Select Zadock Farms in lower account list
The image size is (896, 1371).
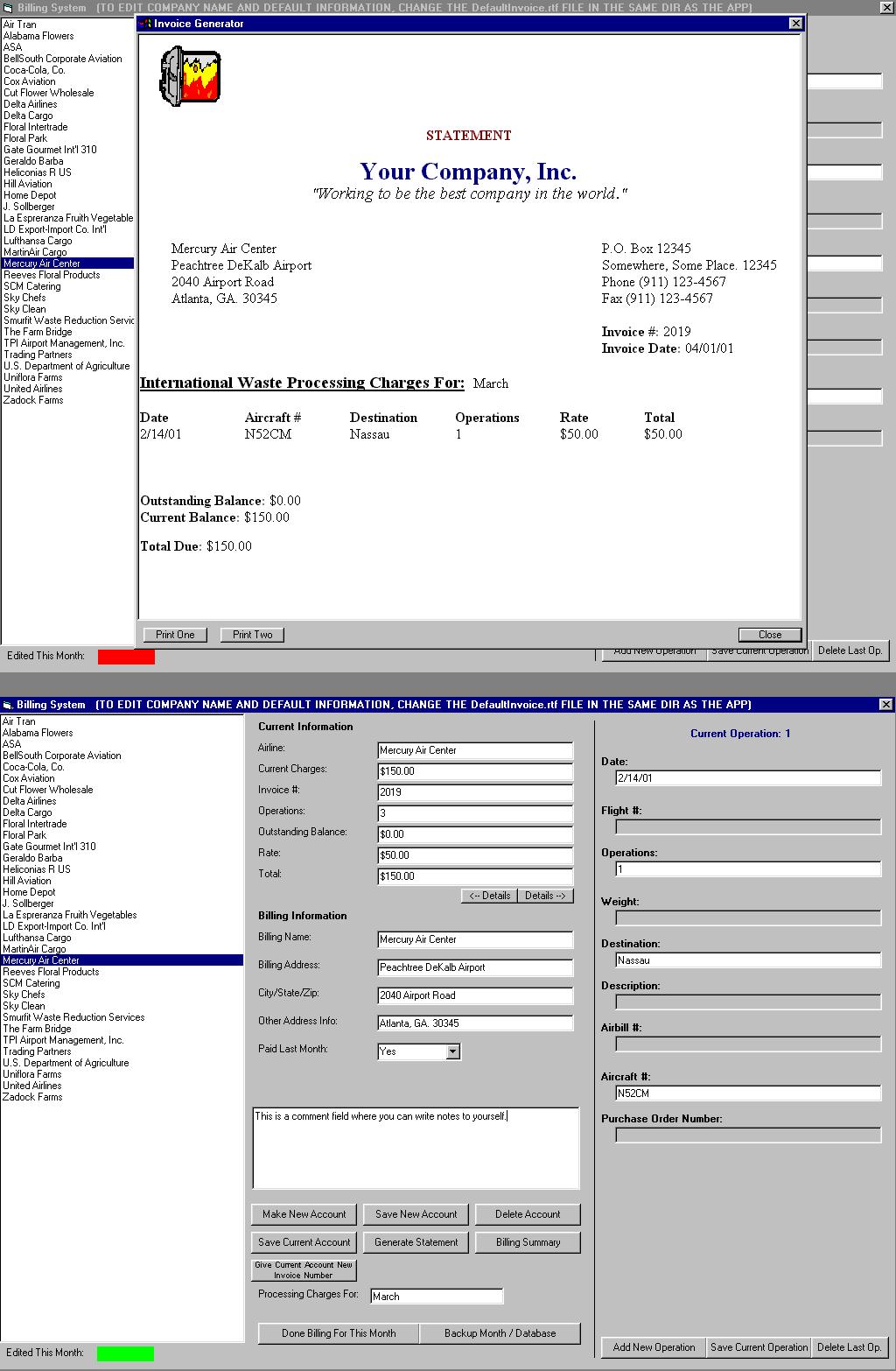pos(32,1097)
